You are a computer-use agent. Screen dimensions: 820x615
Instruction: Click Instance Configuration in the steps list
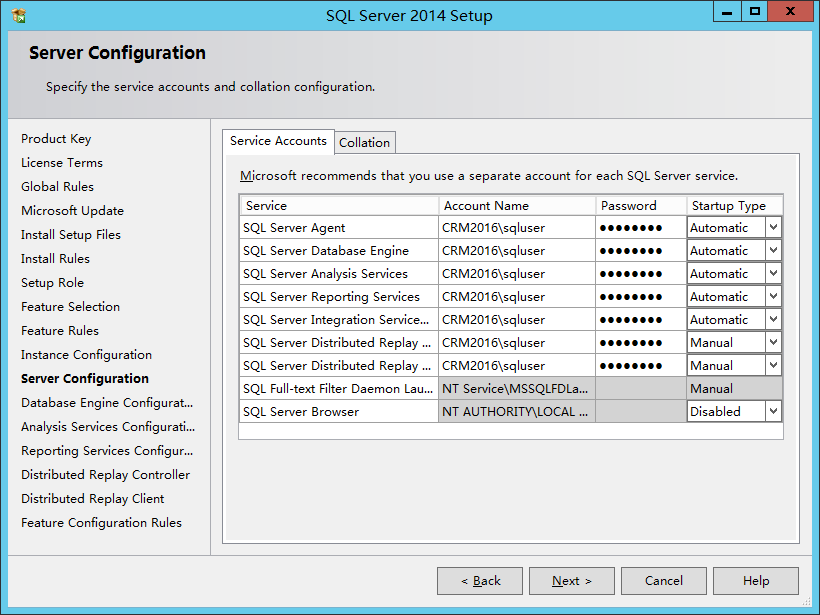point(86,355)
